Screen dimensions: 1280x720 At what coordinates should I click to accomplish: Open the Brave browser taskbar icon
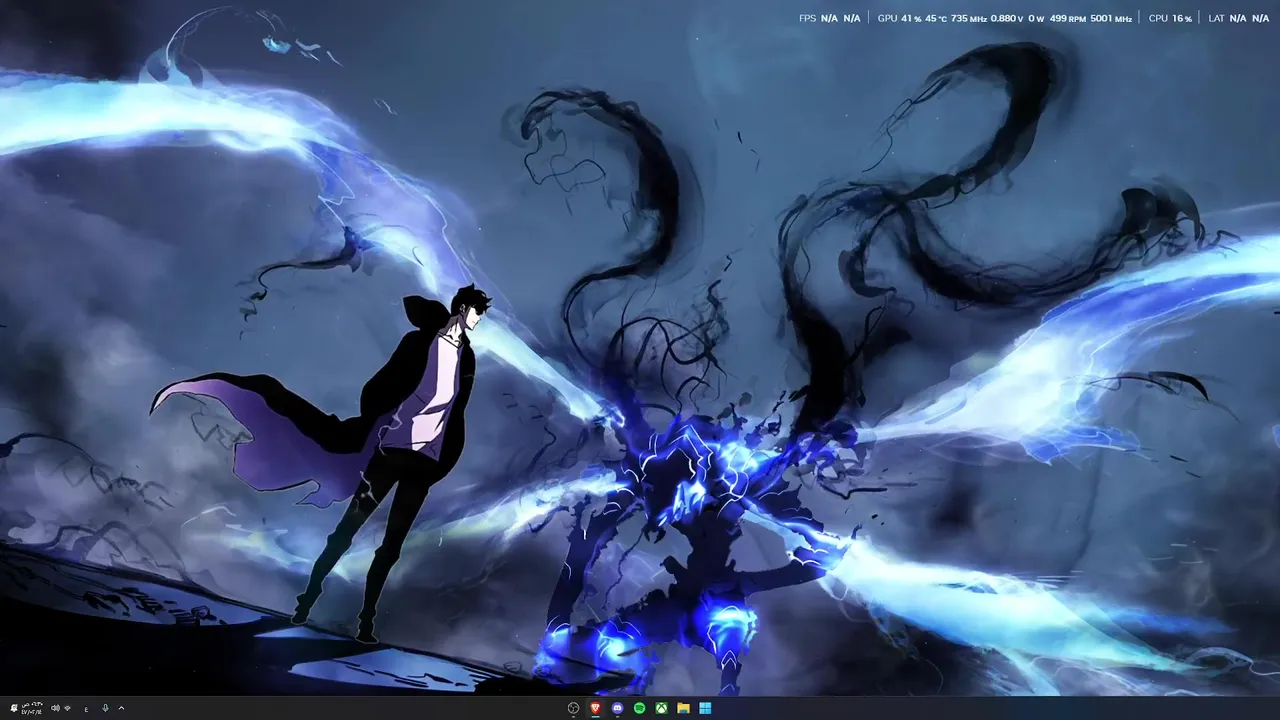click(x=596, y=708)
